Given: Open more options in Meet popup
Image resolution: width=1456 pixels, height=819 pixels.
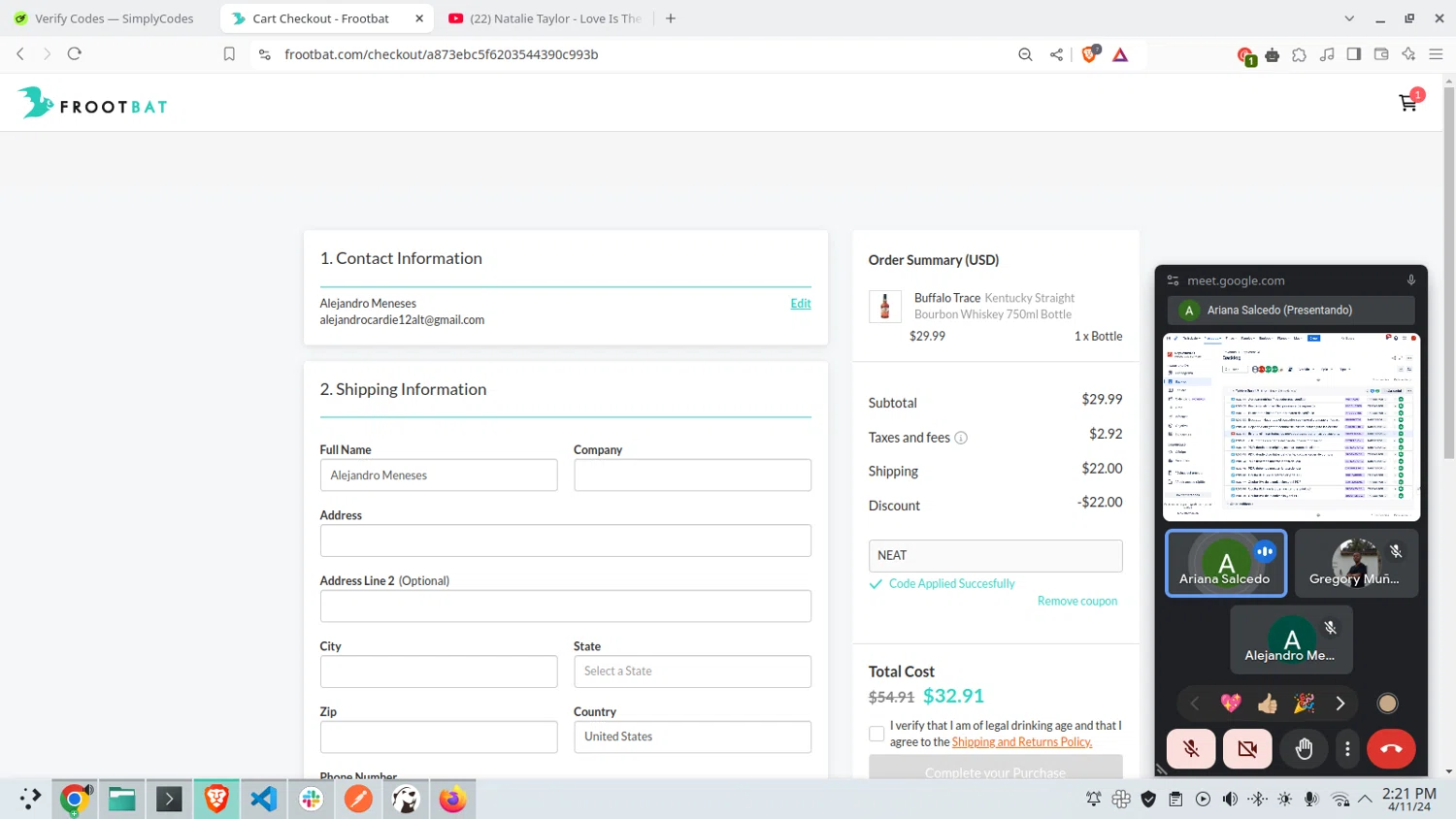Looking at the screenshot, I should (1347, 748).
